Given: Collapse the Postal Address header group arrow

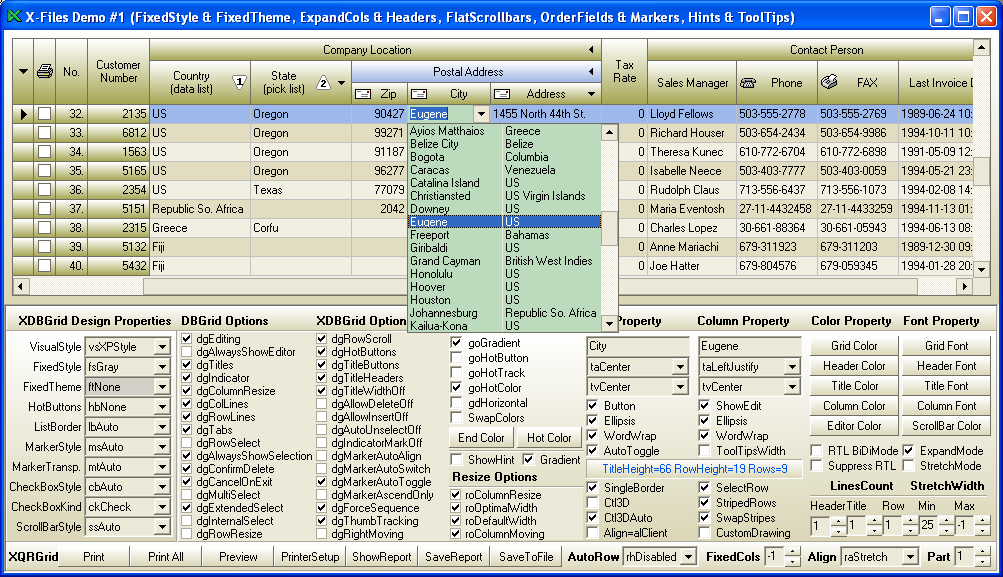Looking at the screenshot, I should (x=591, y=72).
